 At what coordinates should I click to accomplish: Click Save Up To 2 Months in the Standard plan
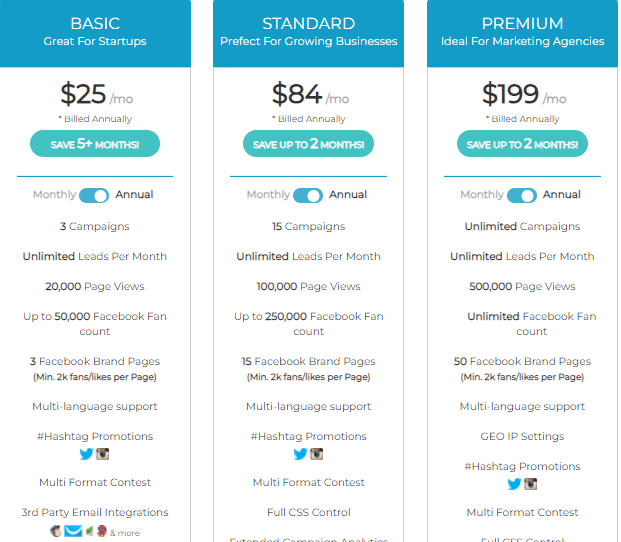[x=309, y=144]
